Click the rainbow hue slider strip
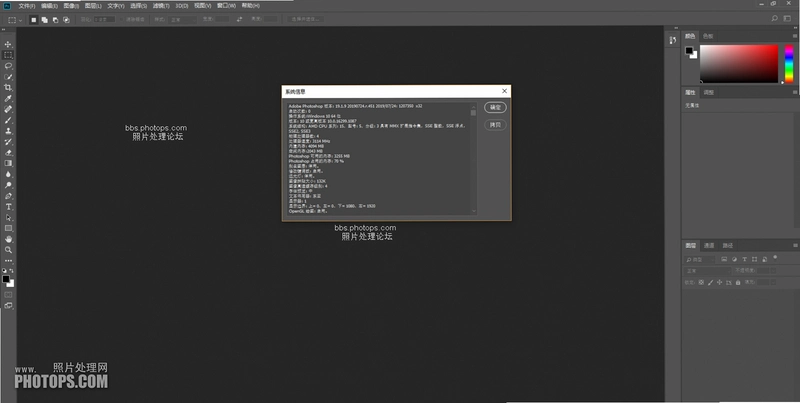Image resolution: width=800 pixels, height=403 pixels. pos(789,64)
